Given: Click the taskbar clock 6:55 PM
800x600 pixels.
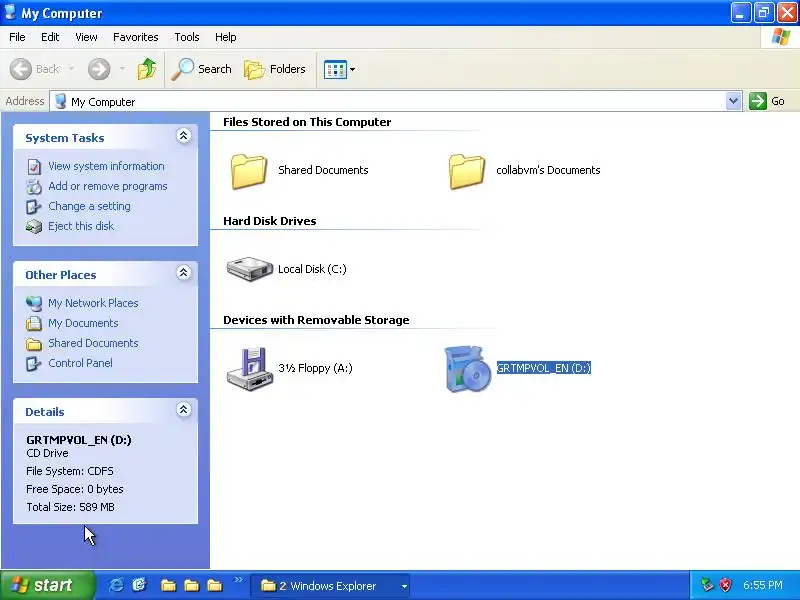Looking at the screenshot, I should [x=763, y=585].
